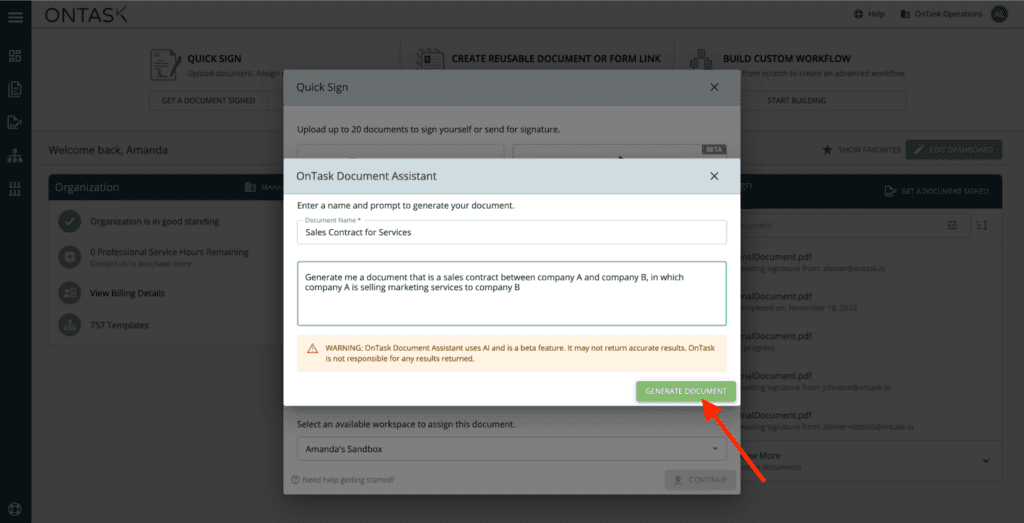The height and width of the screenshot is (523, 1024).
Task: Click the OnTask Operations organization icon
Action: click(x=904, y=14)
